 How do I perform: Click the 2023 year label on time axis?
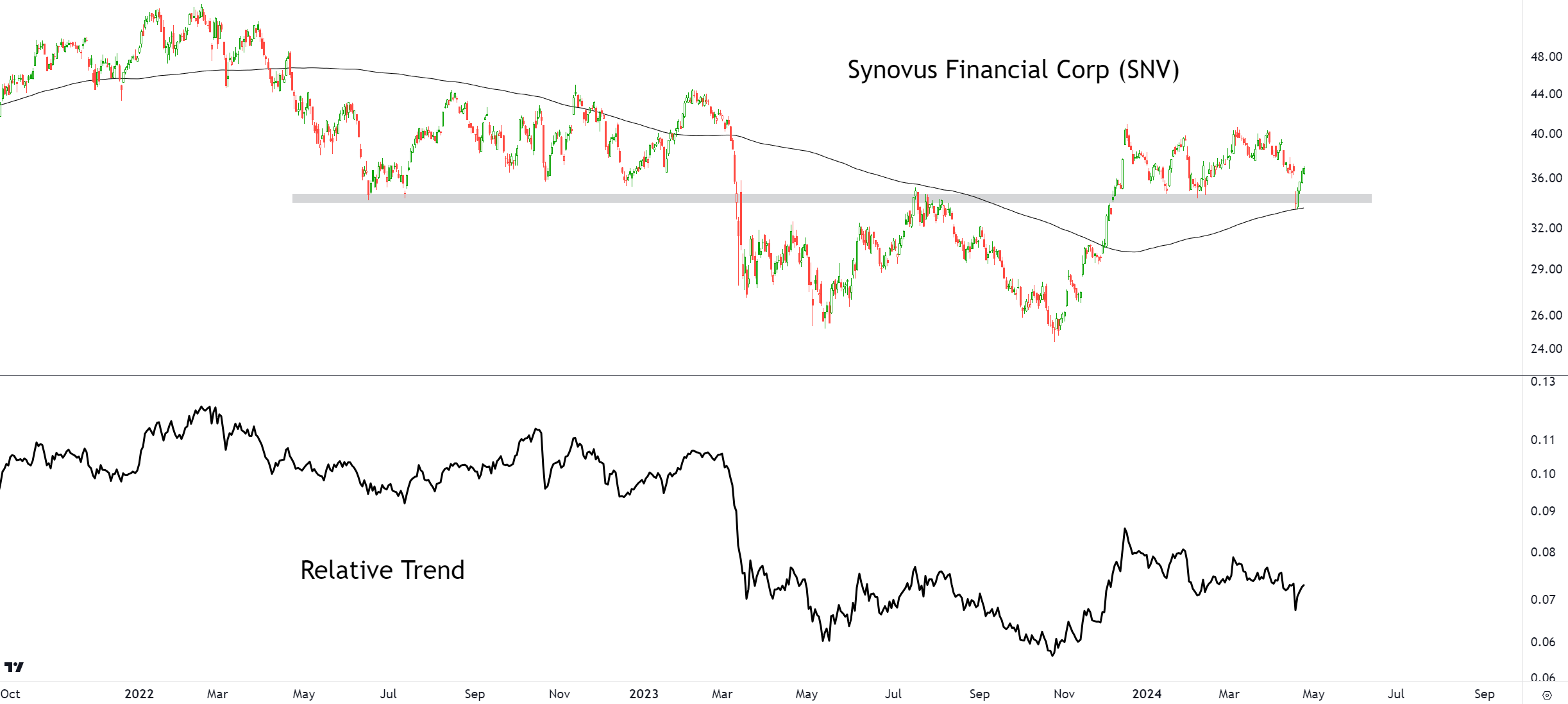coord(644,694)
